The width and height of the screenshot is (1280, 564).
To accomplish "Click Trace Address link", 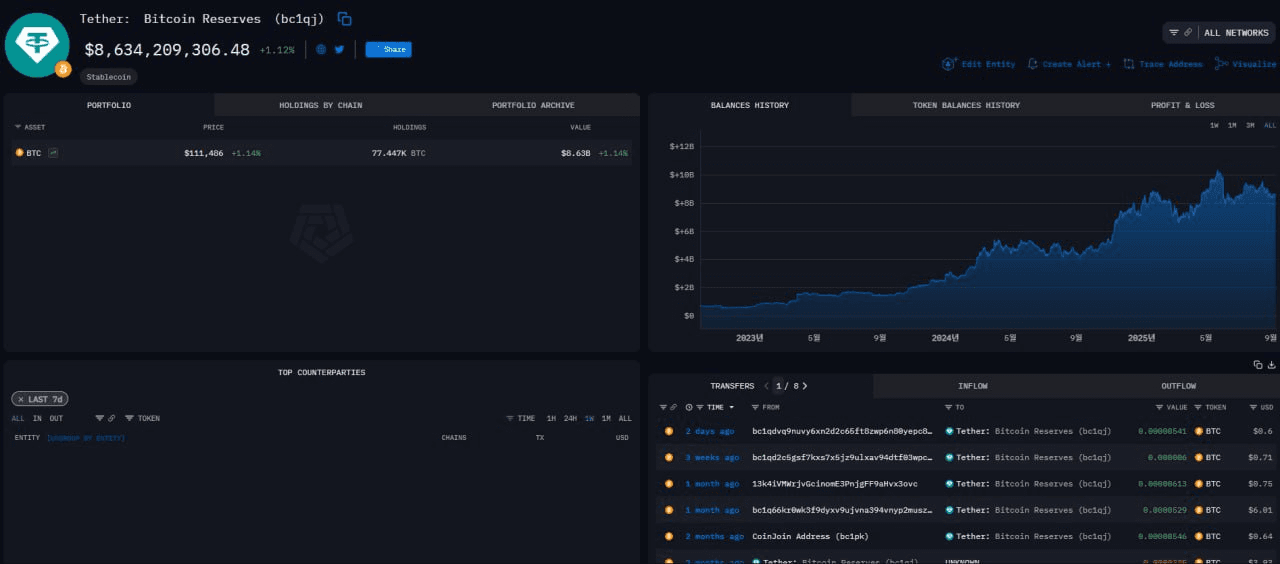I will coord(1163,64).
